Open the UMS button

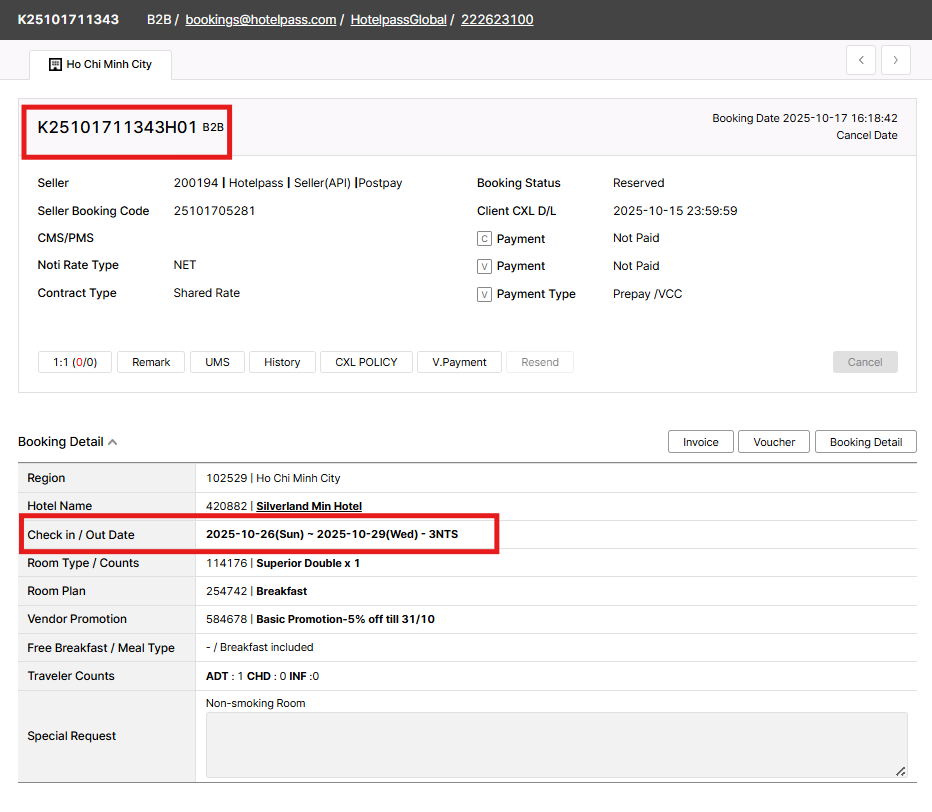(x=217, y=362)
